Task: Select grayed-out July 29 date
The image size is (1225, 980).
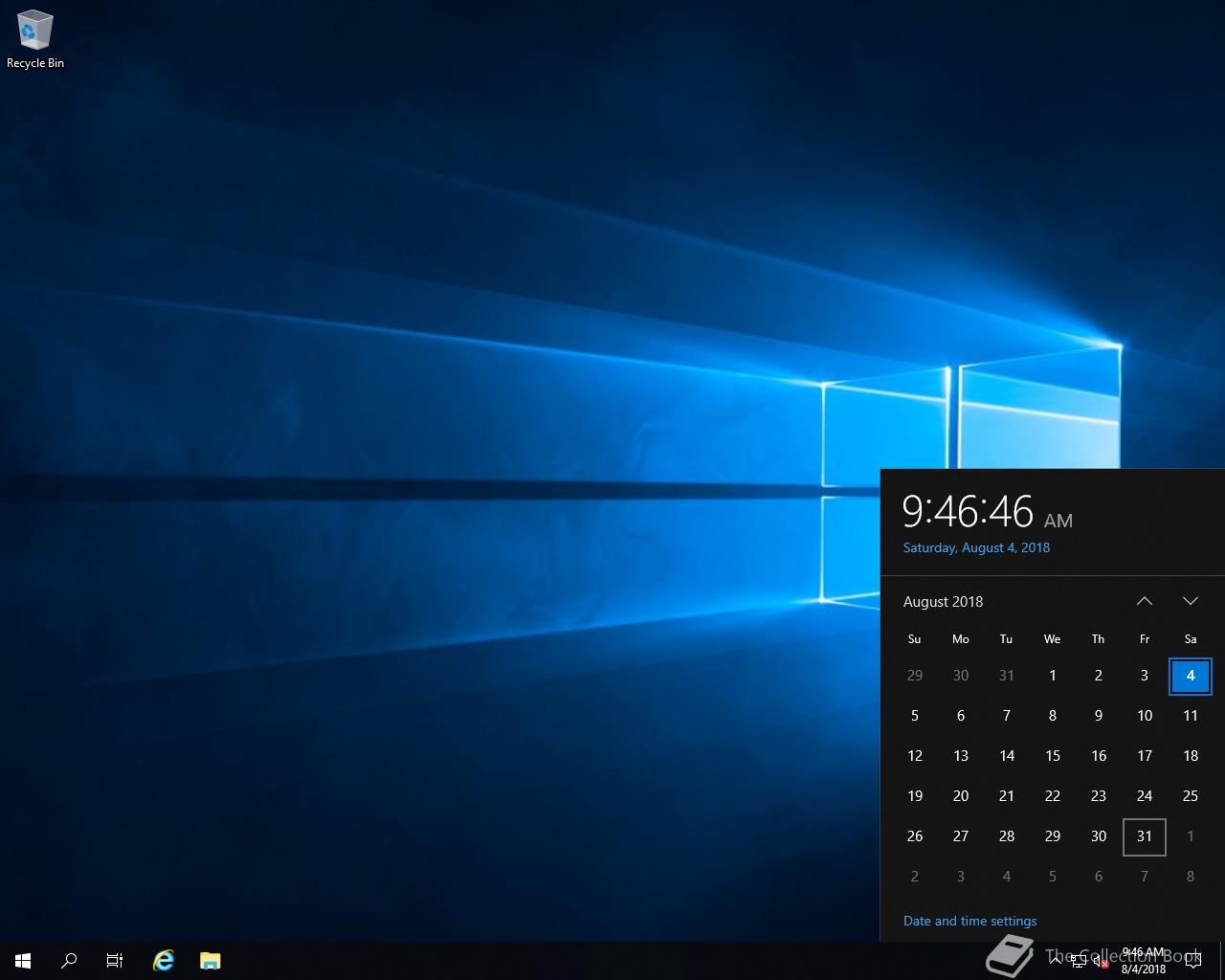Action: [915, 676]
